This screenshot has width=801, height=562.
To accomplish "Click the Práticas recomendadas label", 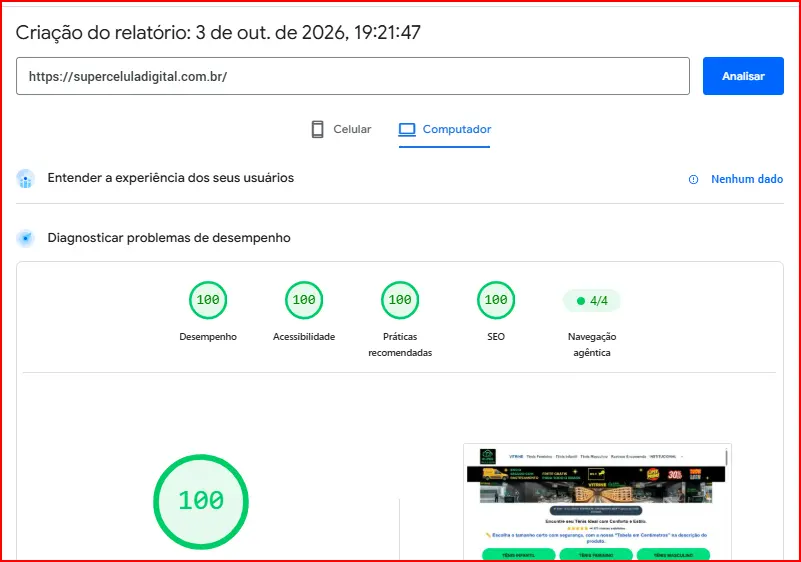I will 400,344.
